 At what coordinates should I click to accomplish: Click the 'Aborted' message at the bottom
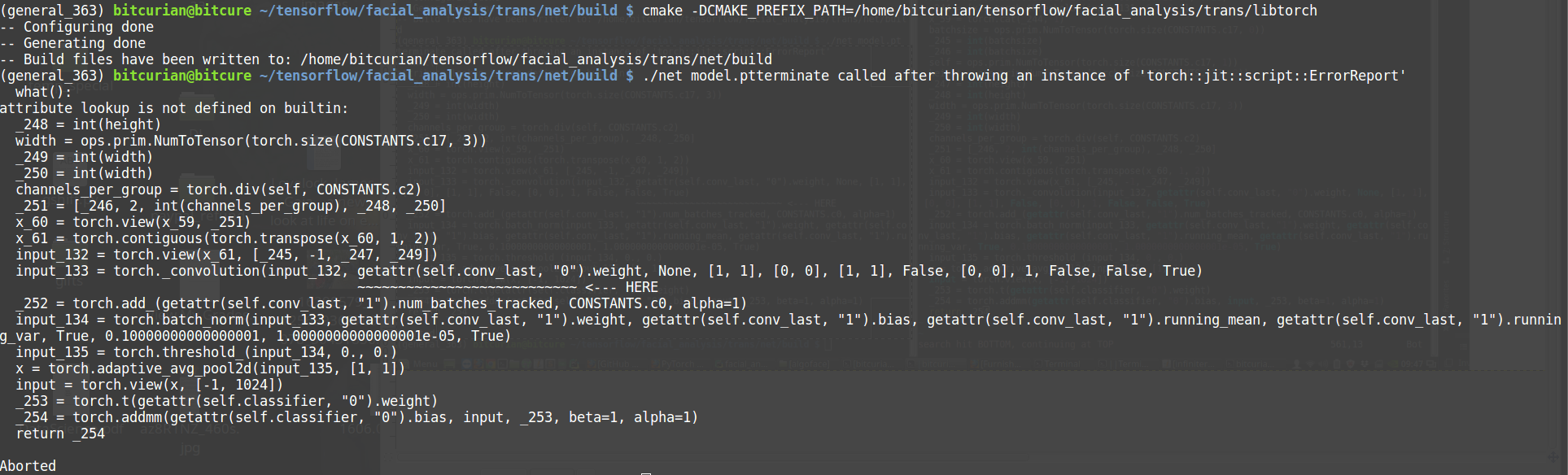(x=28, y=466)
